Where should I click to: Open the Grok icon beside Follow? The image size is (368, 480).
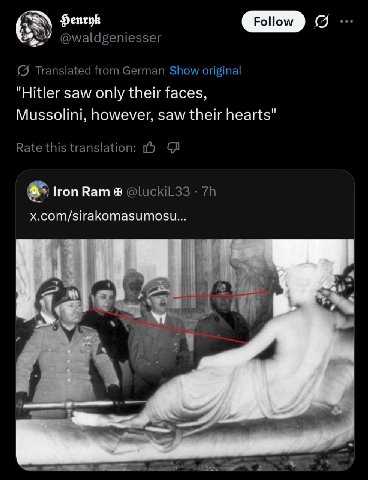pos(322,22)
